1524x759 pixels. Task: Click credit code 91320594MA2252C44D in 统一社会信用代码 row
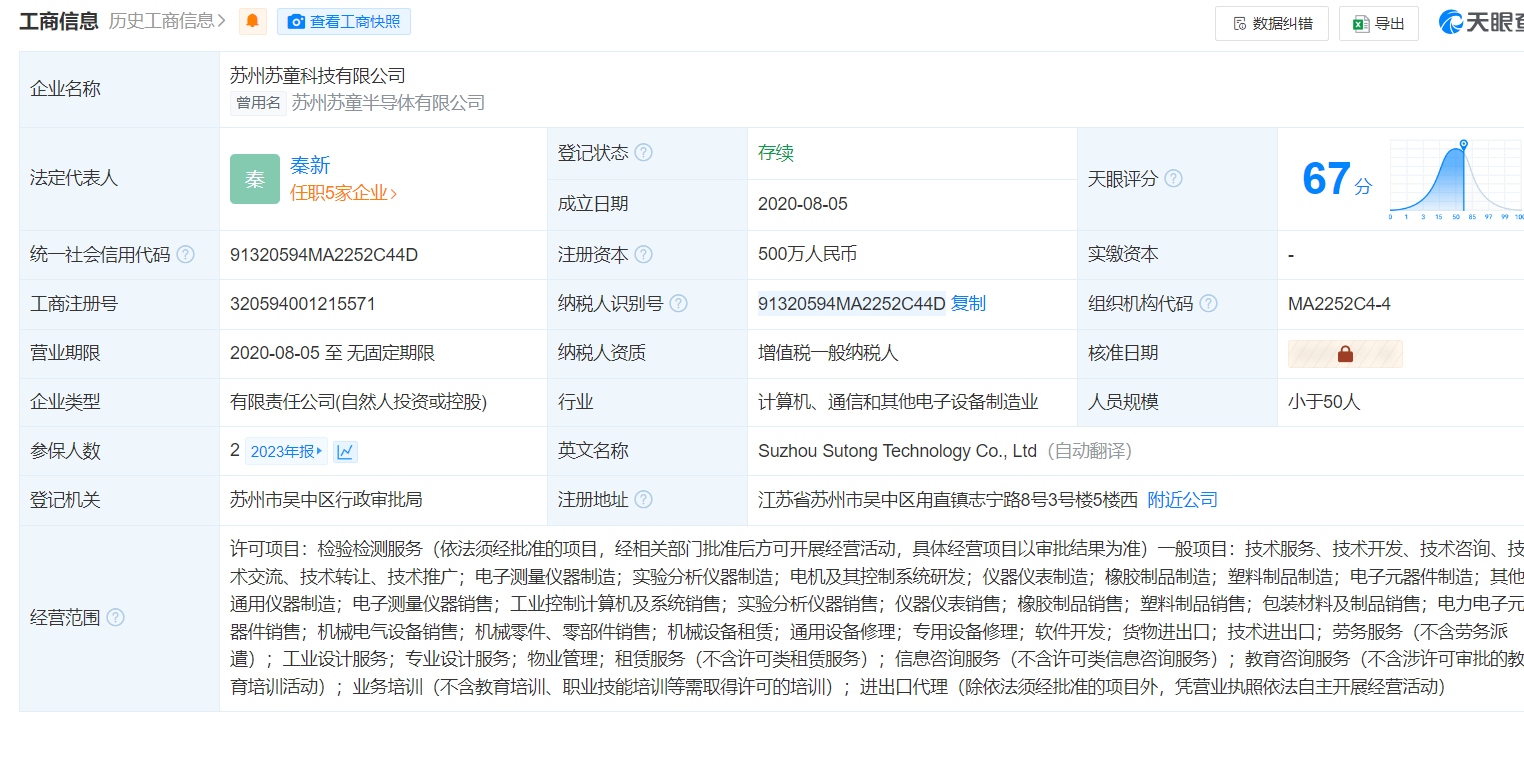click(x=324, y=255)
